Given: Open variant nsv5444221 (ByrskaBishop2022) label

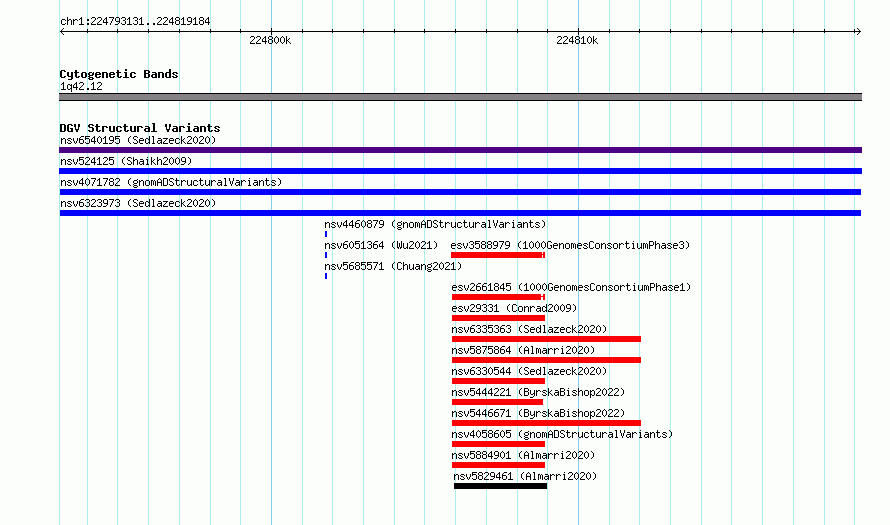Looking at the screenshot, I should coord(538,392).
